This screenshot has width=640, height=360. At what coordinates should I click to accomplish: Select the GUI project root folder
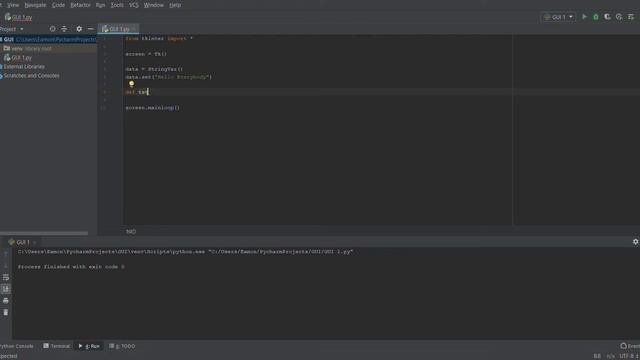pos(48,39)
